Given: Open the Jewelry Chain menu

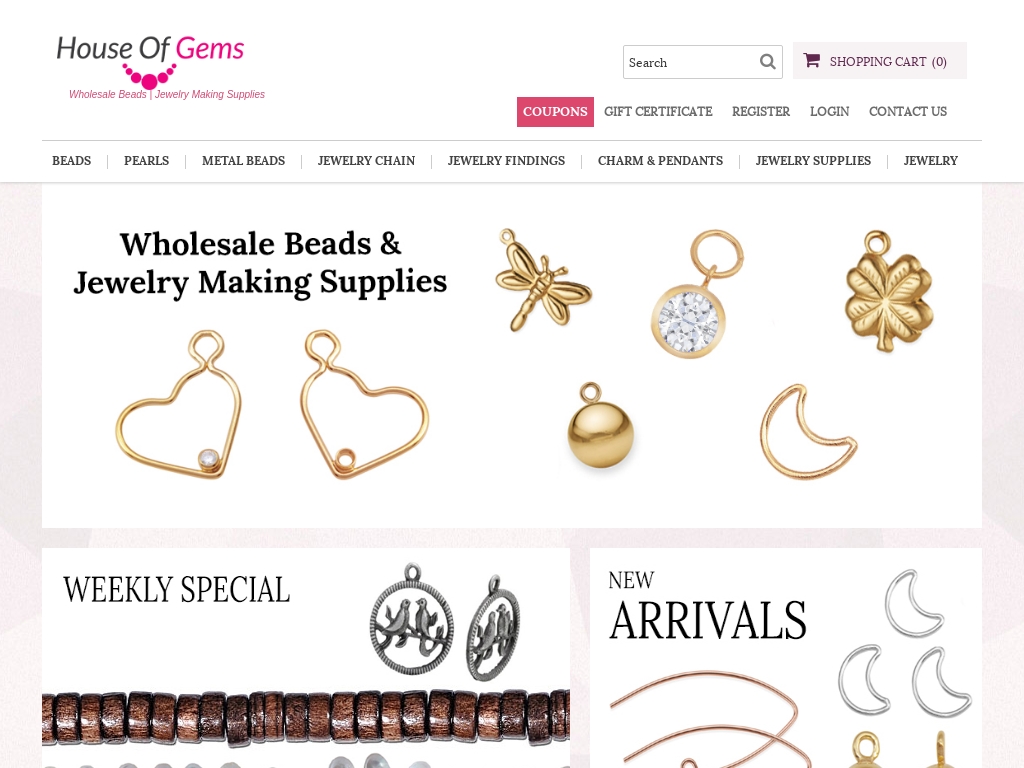Looking at the screenshot, I should pyautogui.click(x=366, y=161).
